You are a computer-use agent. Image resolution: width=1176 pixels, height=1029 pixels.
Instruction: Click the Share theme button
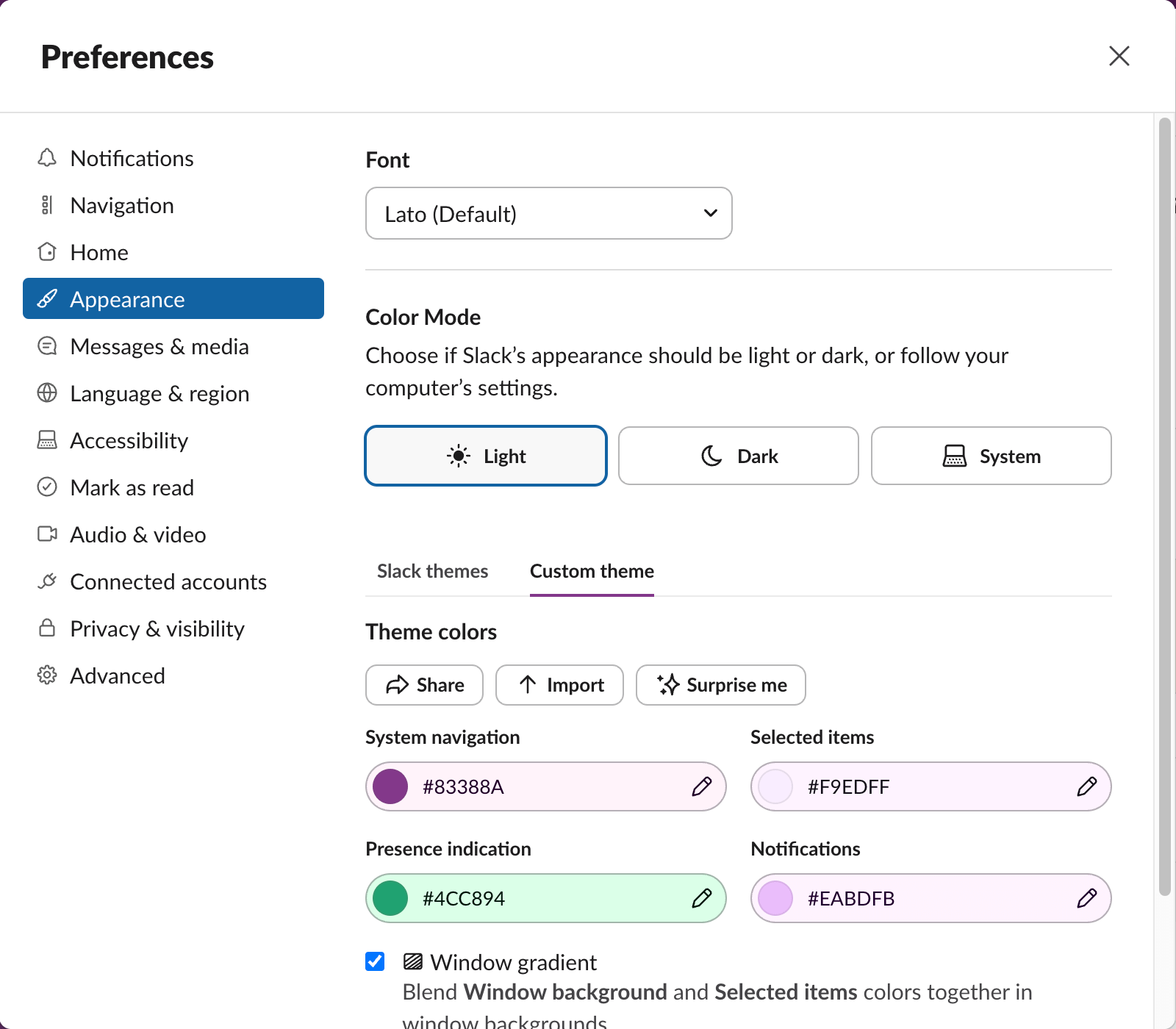coord(424,685)
